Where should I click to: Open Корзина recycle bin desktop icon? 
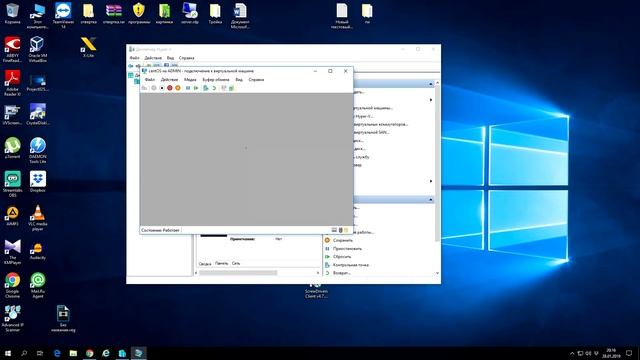(x=12, y=13)
